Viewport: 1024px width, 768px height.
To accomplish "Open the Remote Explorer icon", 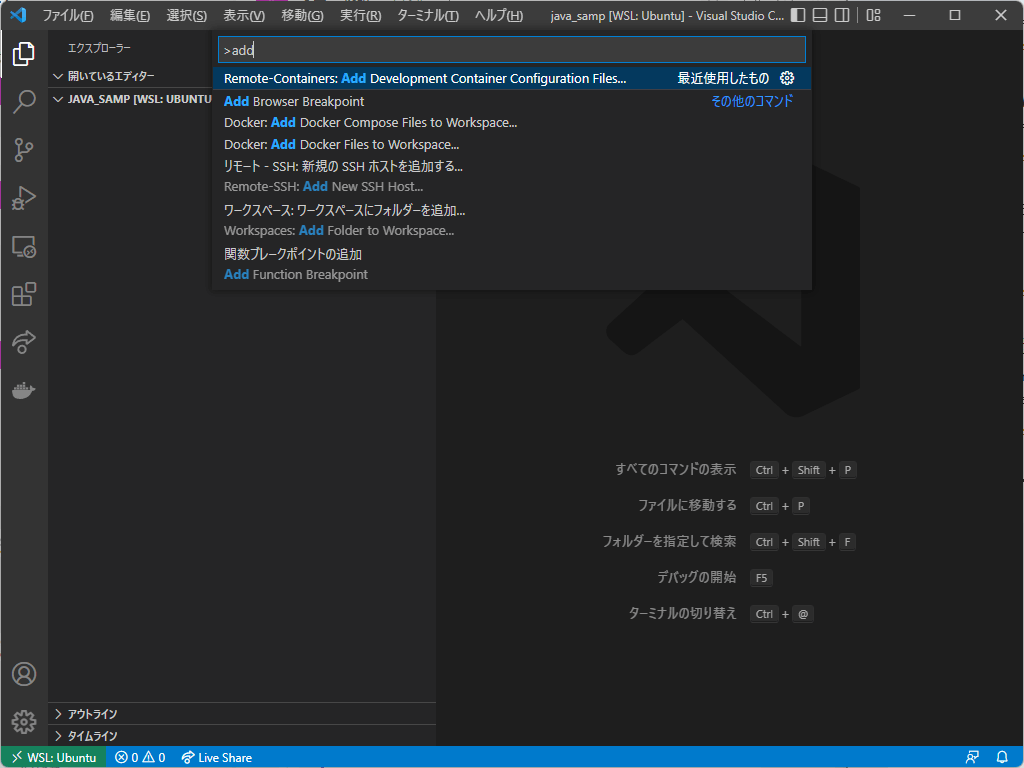I will pos(24,246).
